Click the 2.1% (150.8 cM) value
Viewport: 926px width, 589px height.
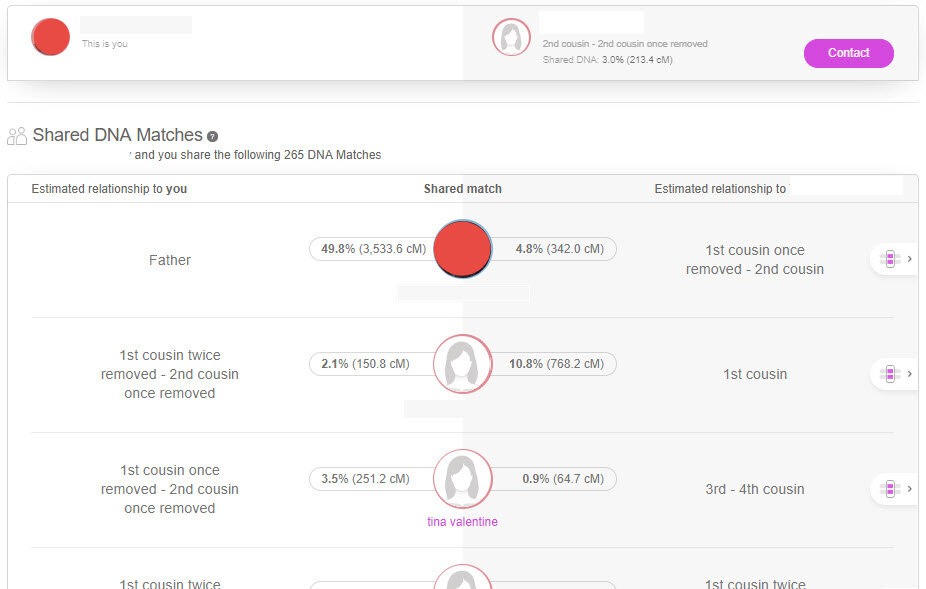pyautogui.click(x=365, y=364)
